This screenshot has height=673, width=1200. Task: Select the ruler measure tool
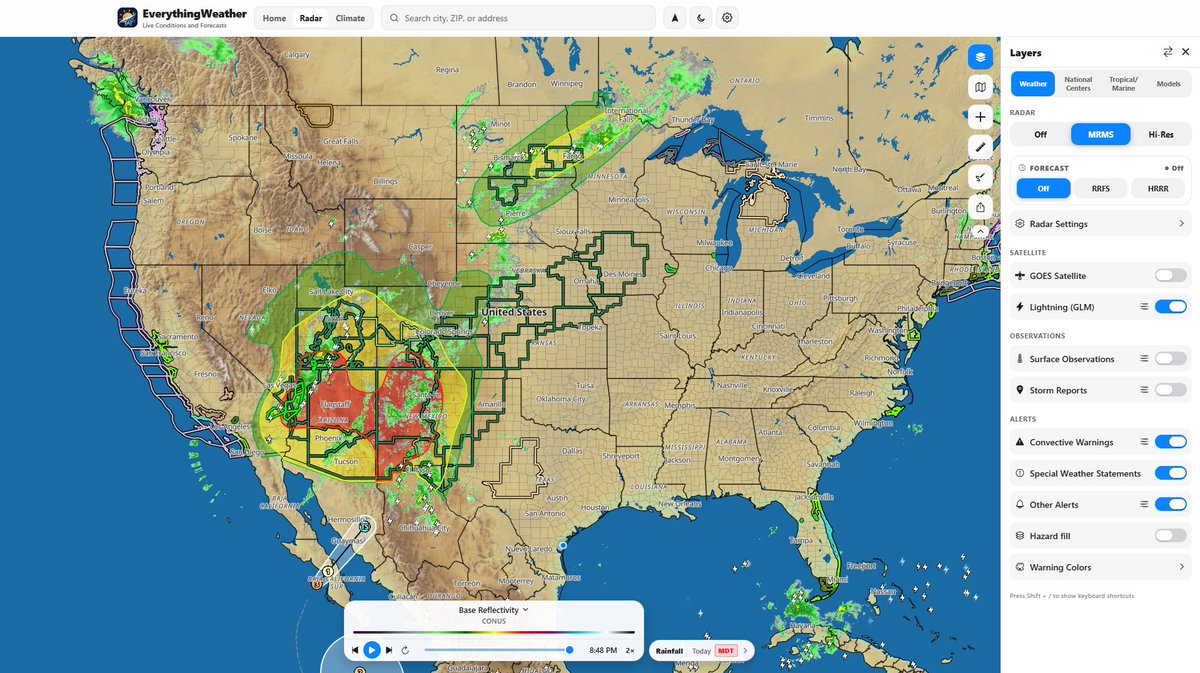pos(980,147)
